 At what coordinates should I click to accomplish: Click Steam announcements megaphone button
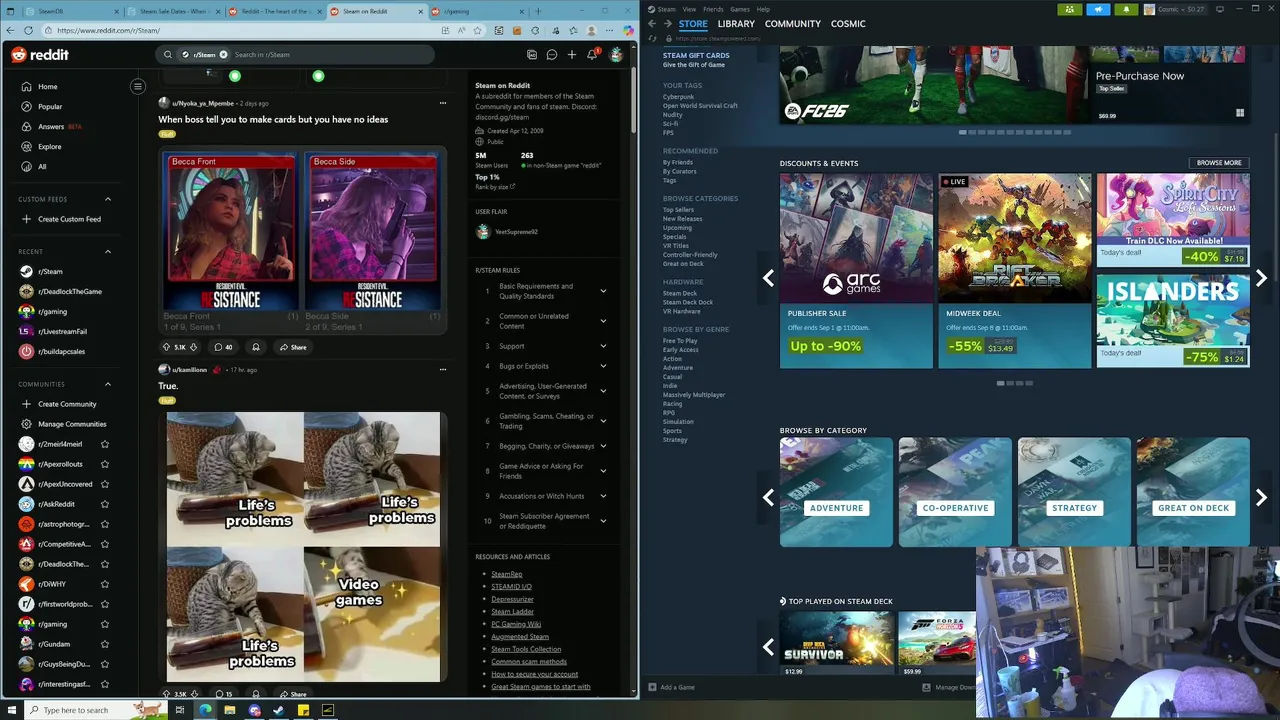click(x=1098, y=9)
